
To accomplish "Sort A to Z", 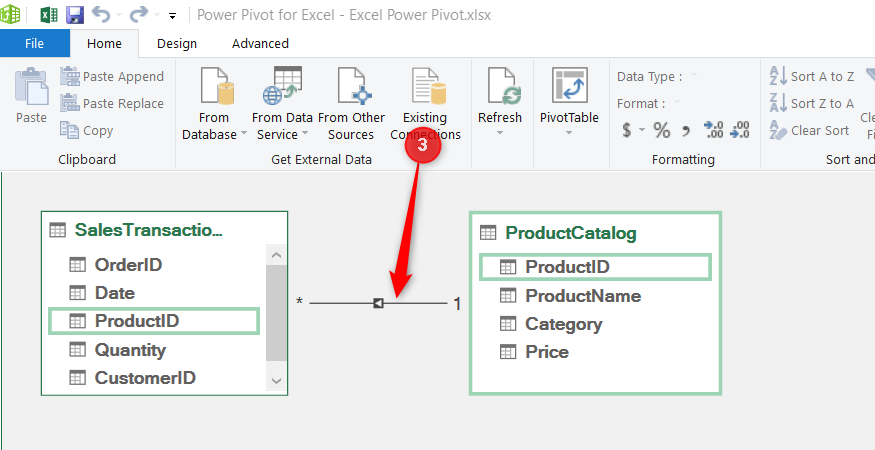I will point(812,76).
